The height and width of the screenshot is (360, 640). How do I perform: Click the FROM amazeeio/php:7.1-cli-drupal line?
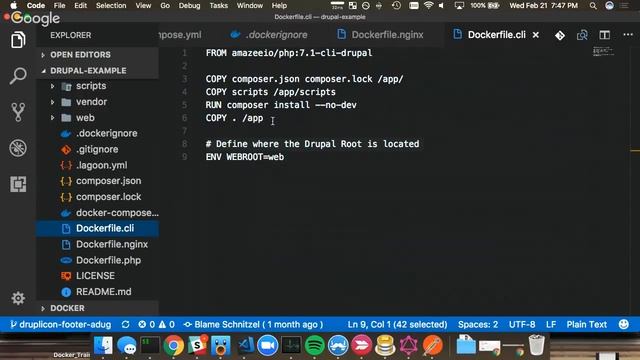click(x=289, y=53)
